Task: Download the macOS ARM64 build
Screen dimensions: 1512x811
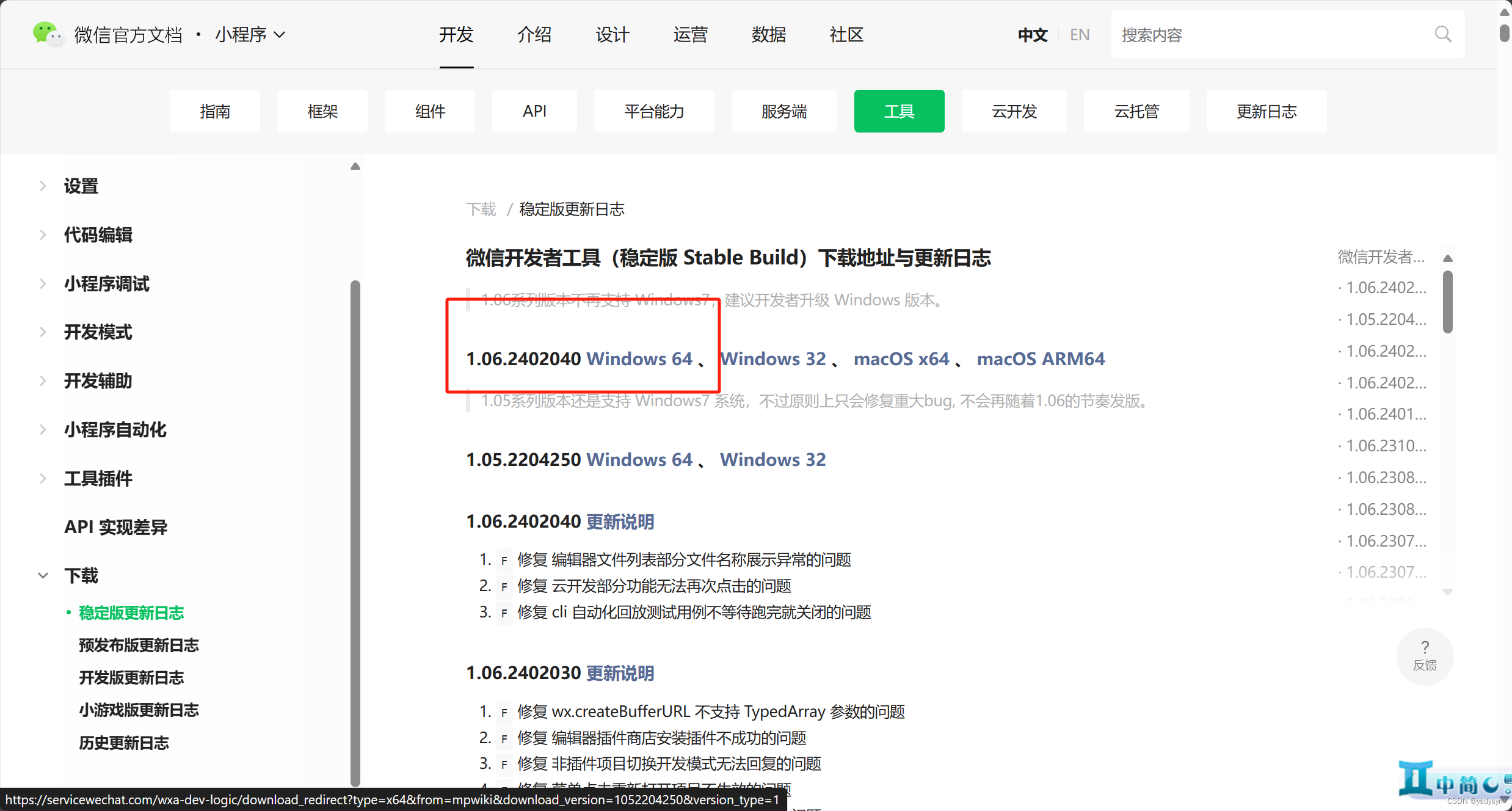Action: click(x=1041, y=358)
